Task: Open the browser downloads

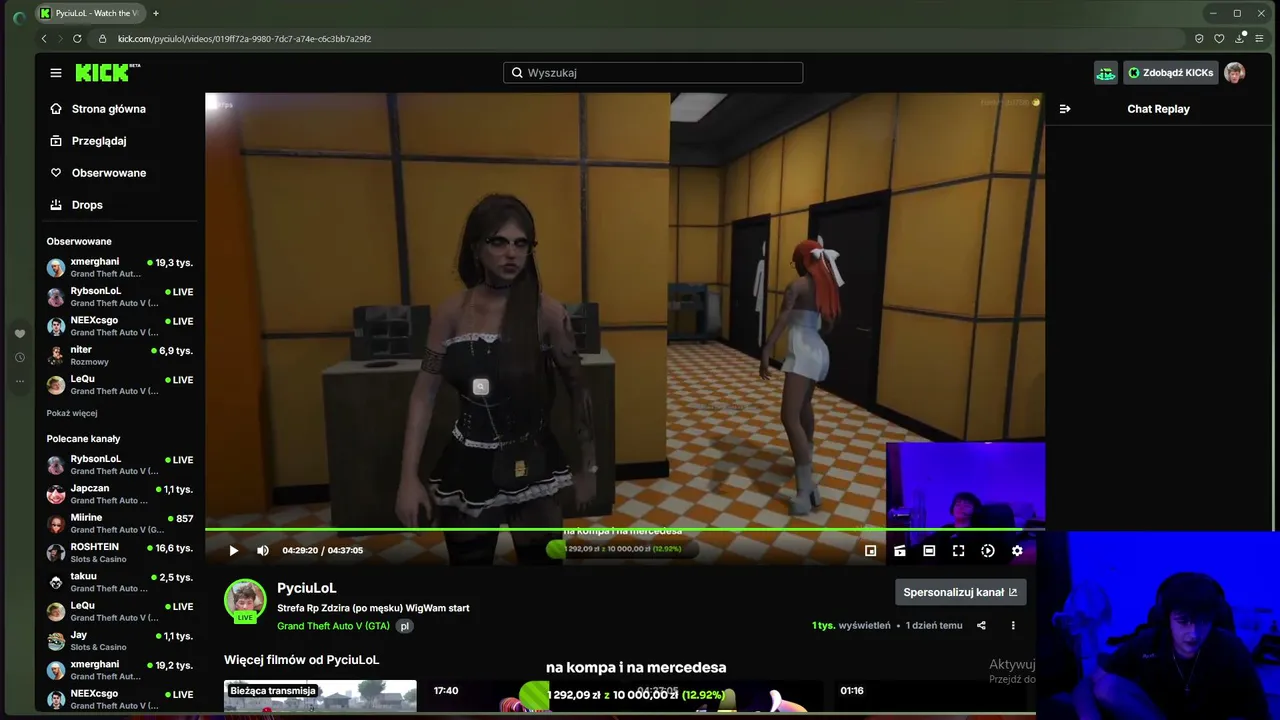Action: tap(1240, 39)
